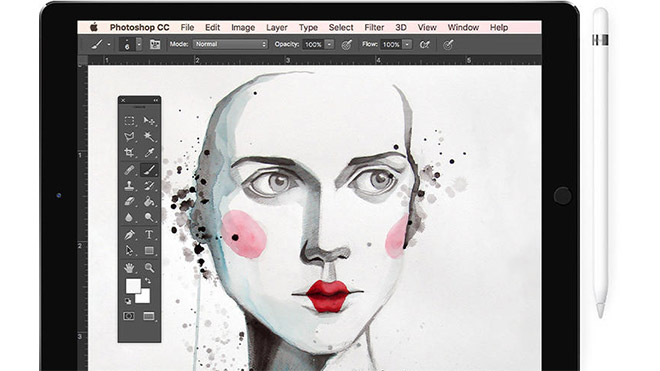
Task: Select the Eraser tool
Action: pos(129,201)
